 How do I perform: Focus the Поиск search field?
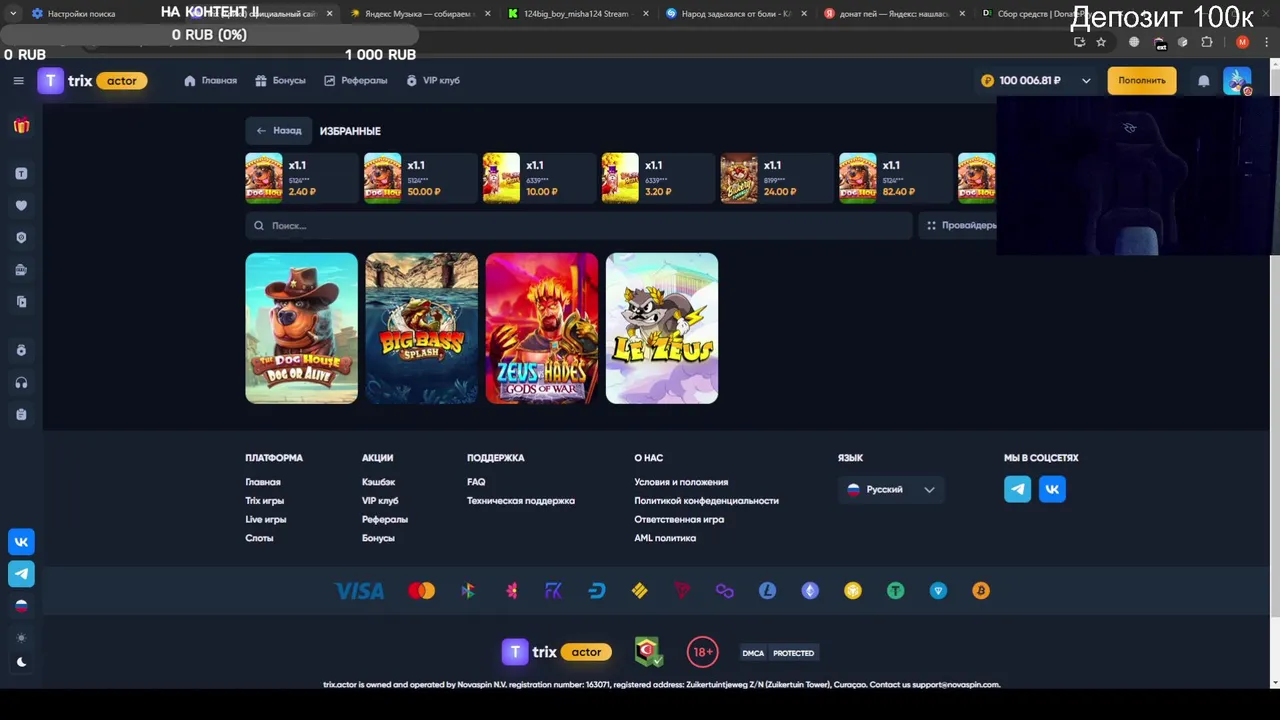(579, 226)
